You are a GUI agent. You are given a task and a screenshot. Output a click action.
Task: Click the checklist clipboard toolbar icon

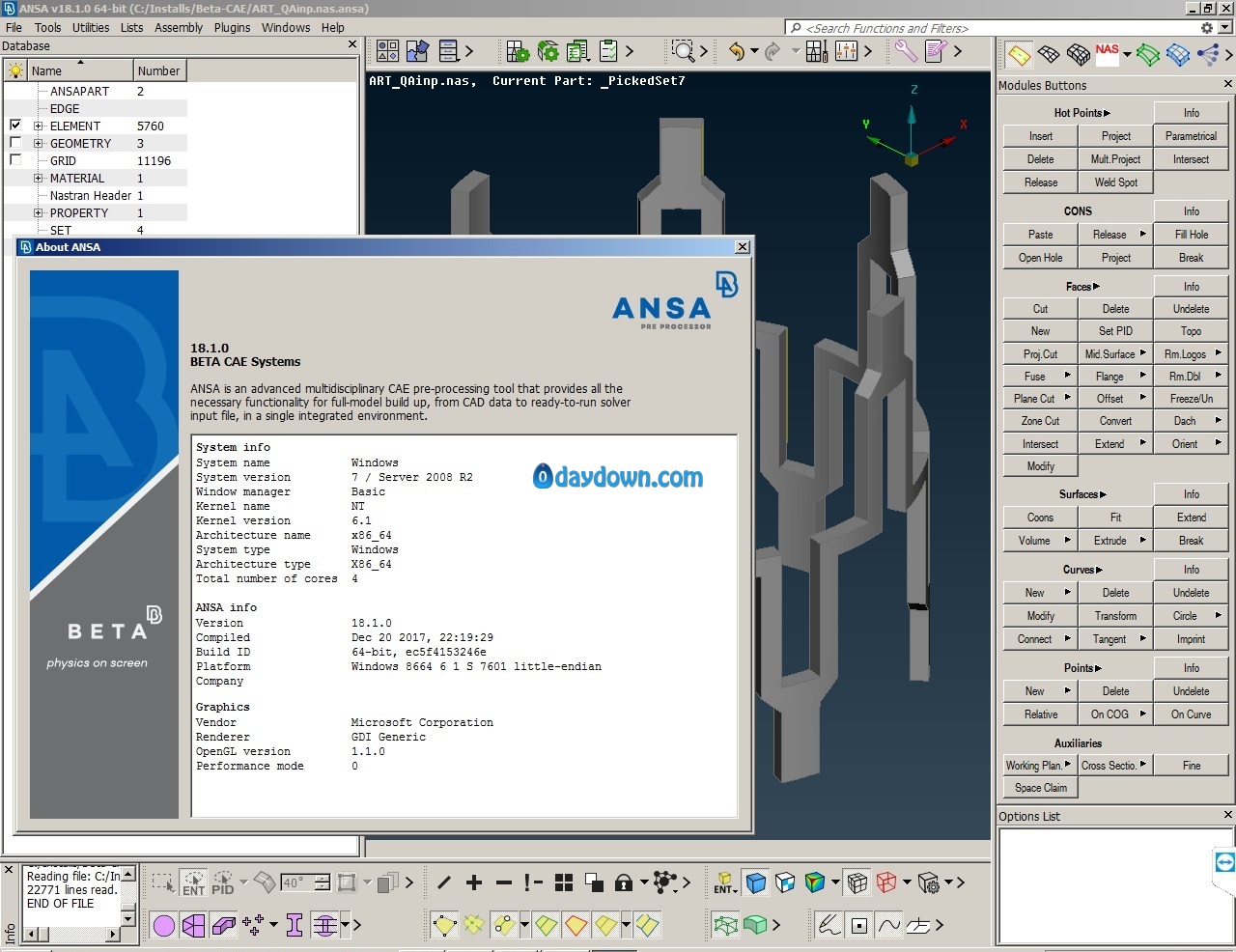click(x=608, y=51)
